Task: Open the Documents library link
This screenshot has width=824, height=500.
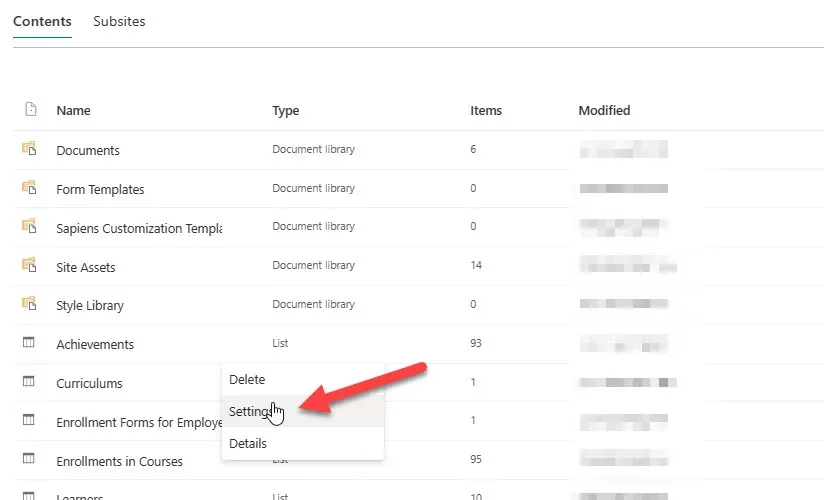Action: (x=88, y=150)
